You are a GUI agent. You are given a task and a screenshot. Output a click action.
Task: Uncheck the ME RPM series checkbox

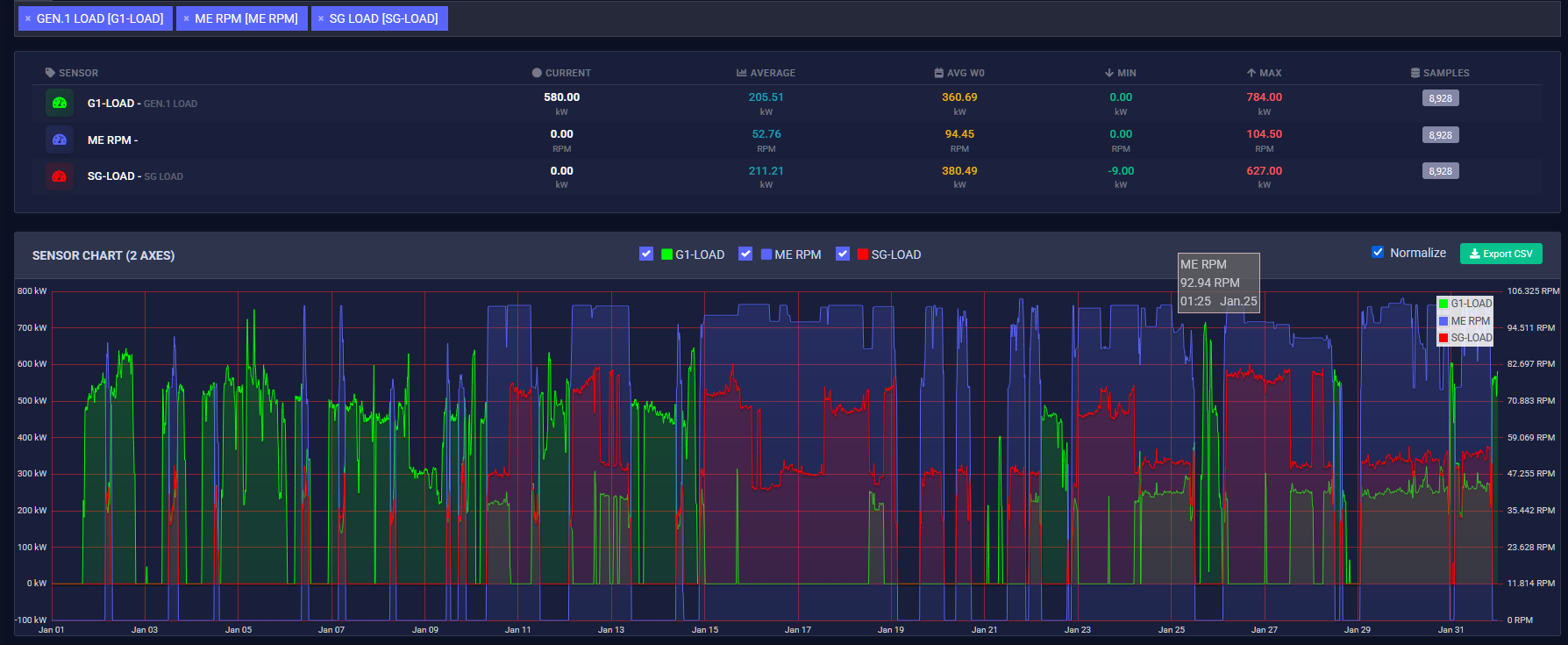745,254
